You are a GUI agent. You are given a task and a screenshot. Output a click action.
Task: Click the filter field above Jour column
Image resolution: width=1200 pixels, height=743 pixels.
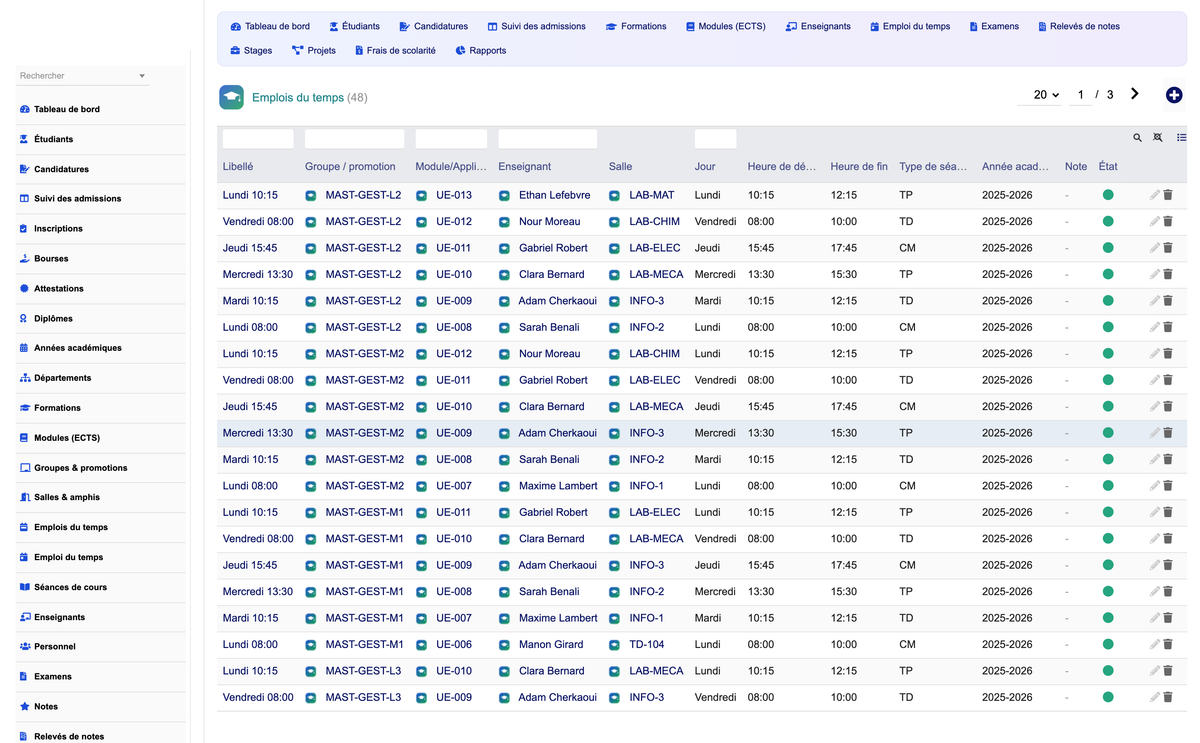pos(715,139)
